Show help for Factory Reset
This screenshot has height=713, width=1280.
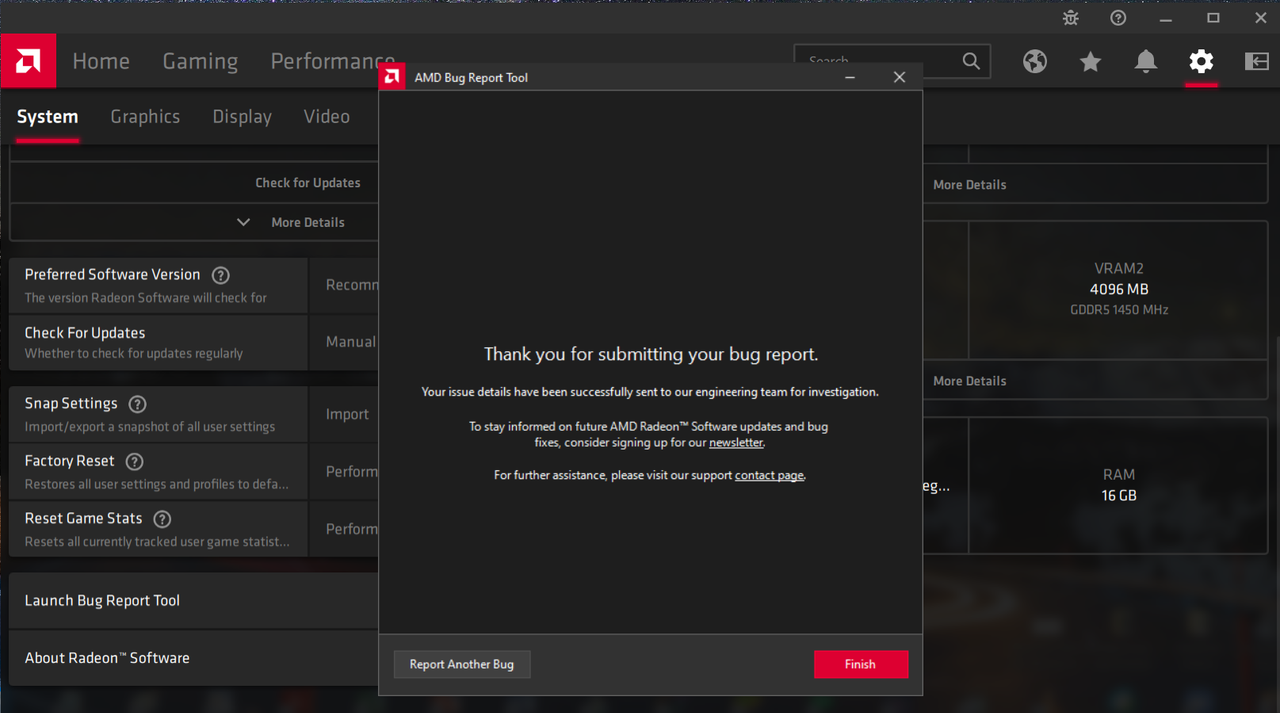(135, 461)
